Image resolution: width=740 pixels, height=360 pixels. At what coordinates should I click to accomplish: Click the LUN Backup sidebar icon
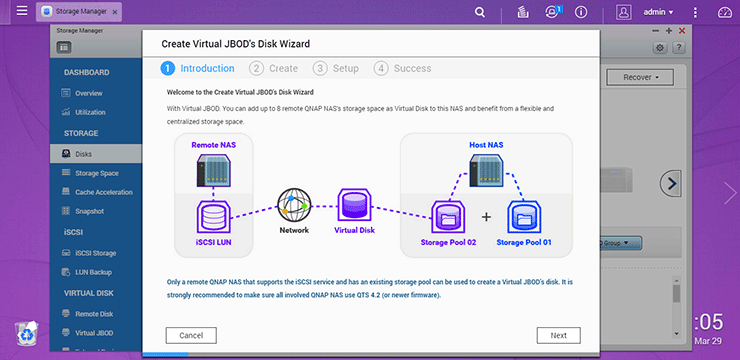tap(66, 272)
